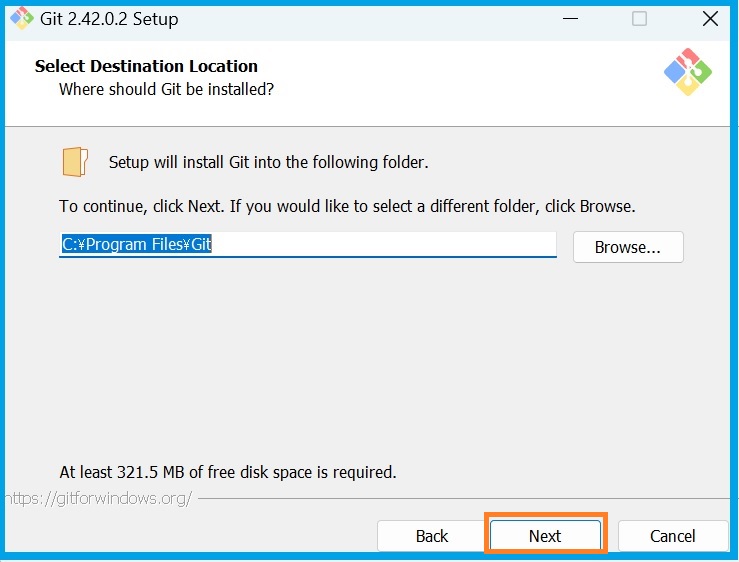Image resolution: width=739 pixels, height=562 pixels.
Task: Close the Git Setup window
Action: (709, 19)
